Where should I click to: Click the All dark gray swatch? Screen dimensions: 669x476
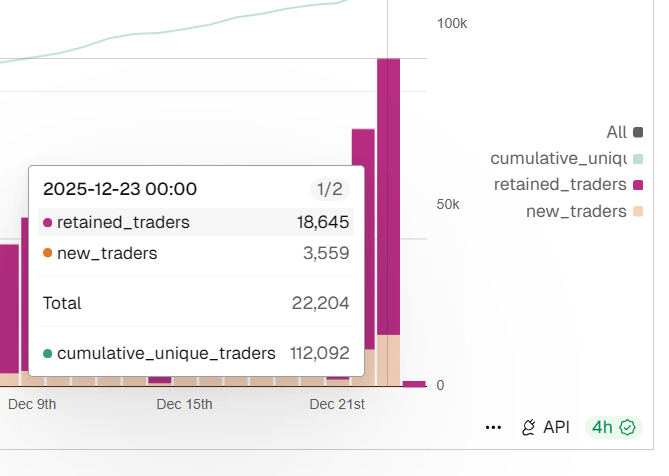pyautogui.click(x=638, y=132)
